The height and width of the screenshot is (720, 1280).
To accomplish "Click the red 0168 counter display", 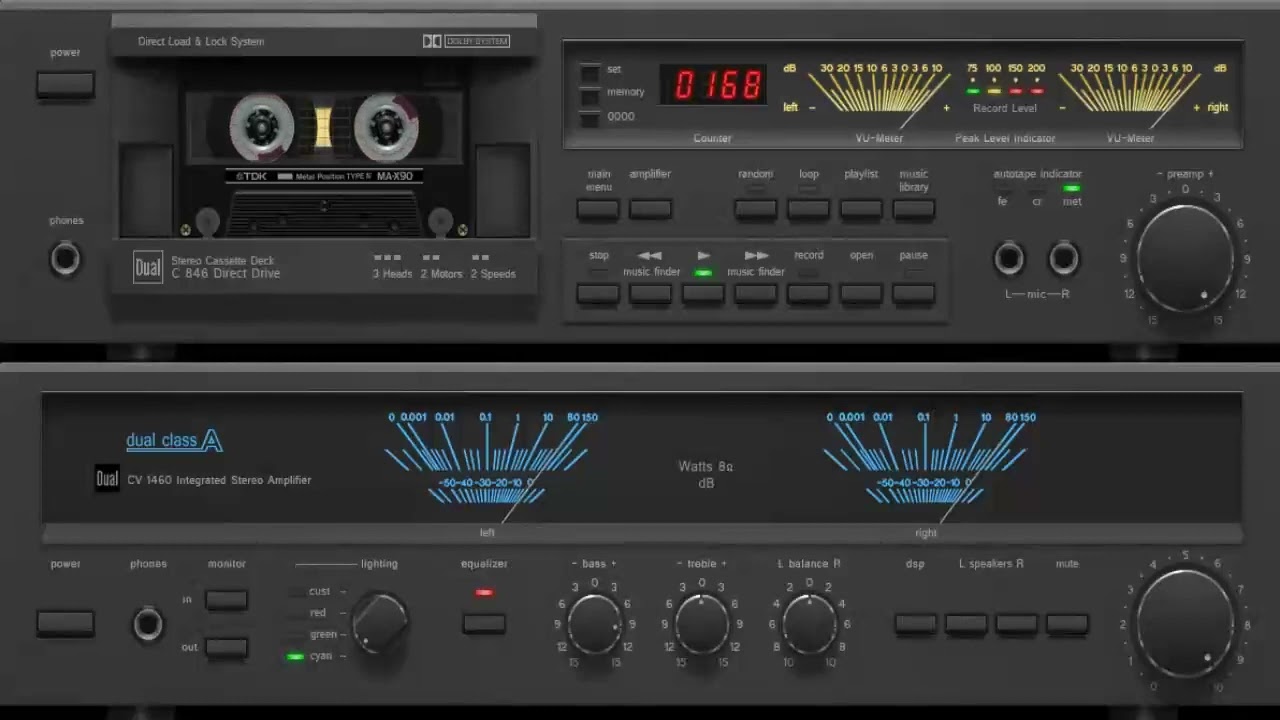I will pos(713,85).
